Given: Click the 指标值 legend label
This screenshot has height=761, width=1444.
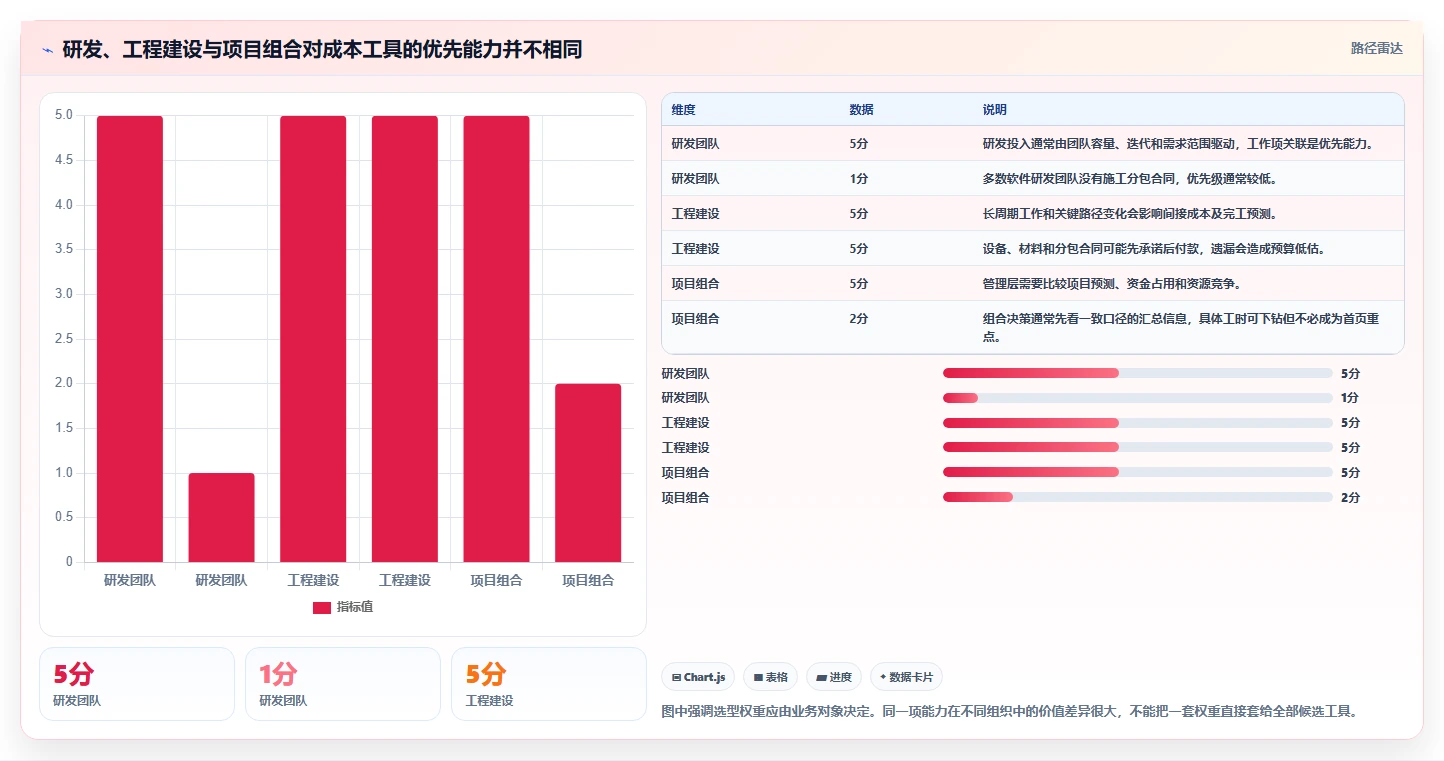Looking at the screenshot, I should [x=354, y=608].
